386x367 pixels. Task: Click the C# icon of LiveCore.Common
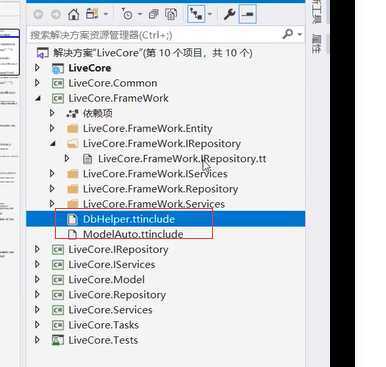click(x=58, y=83)
